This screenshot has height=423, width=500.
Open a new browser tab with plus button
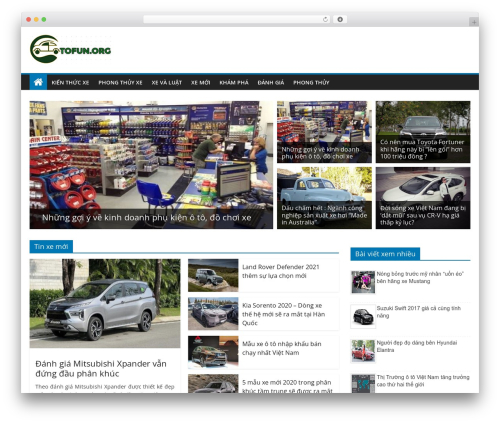coord(474,22)
